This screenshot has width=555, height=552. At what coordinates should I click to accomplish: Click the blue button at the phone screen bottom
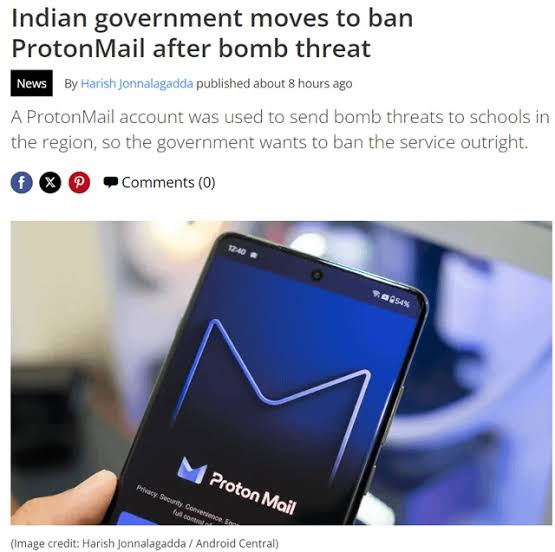click(136, 518)
